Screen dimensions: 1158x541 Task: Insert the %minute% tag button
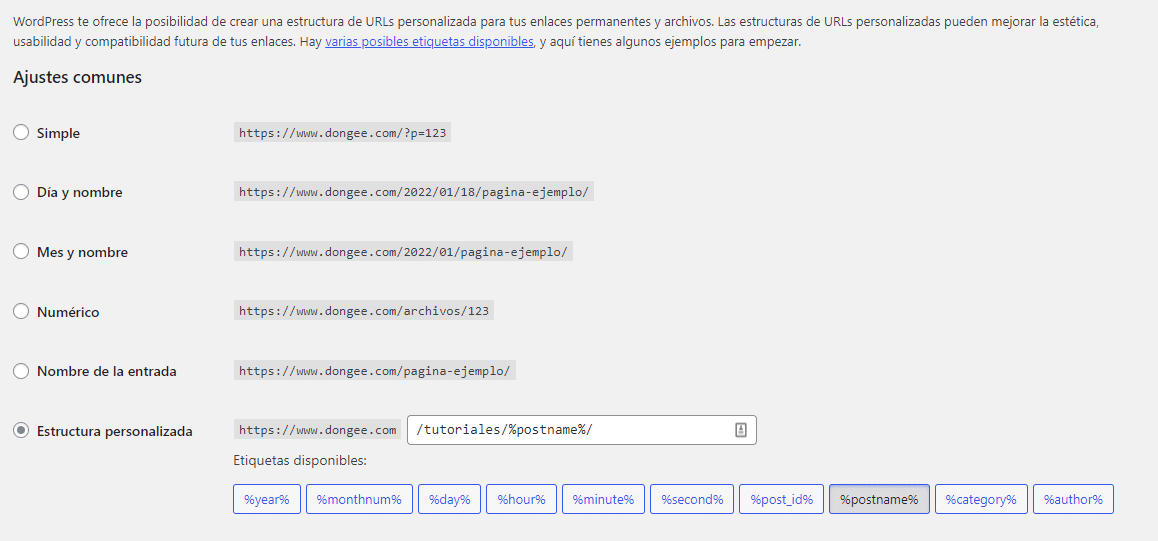[x=603, y=499]
